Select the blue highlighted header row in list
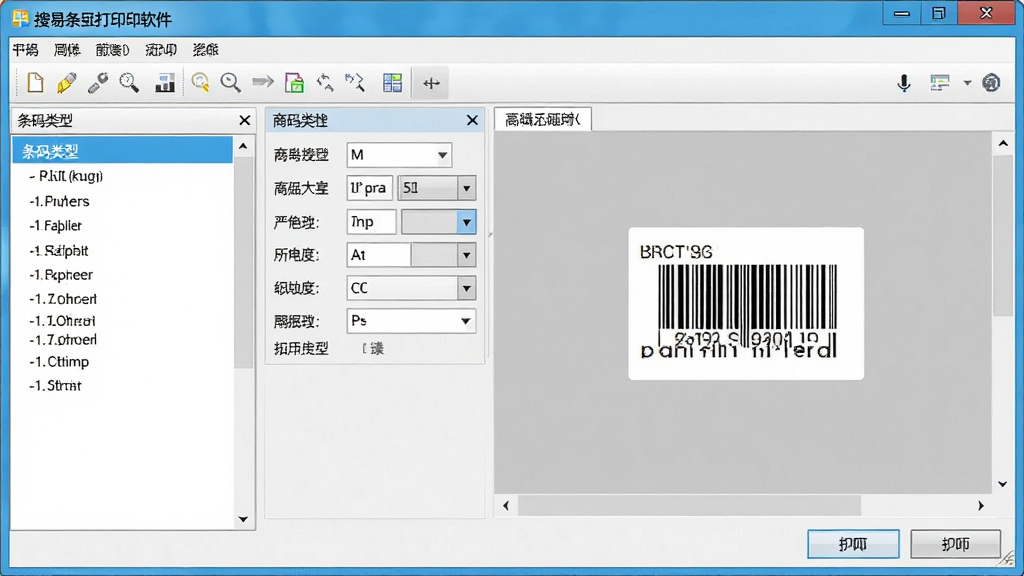Image resolution: width=1024 pixels, height=576 pixels. [x=122, y=151]
